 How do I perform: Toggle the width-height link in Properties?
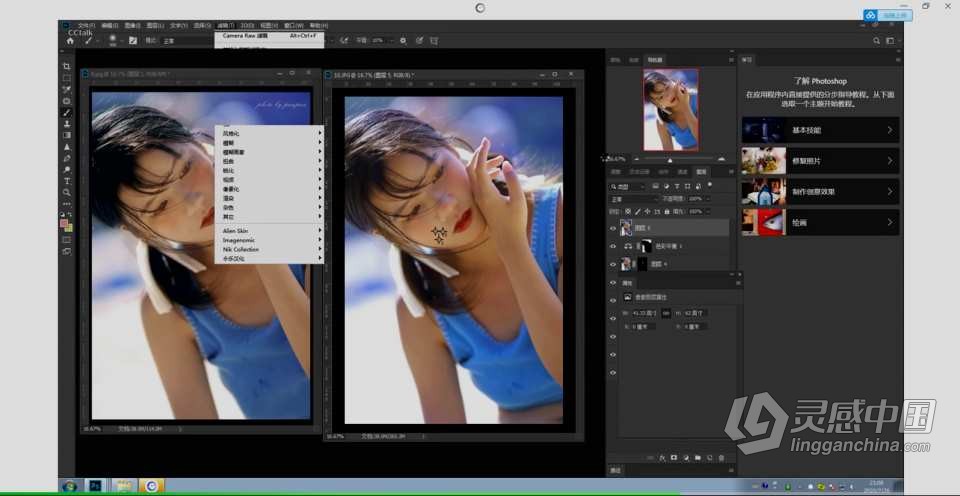tap(666, 313)
